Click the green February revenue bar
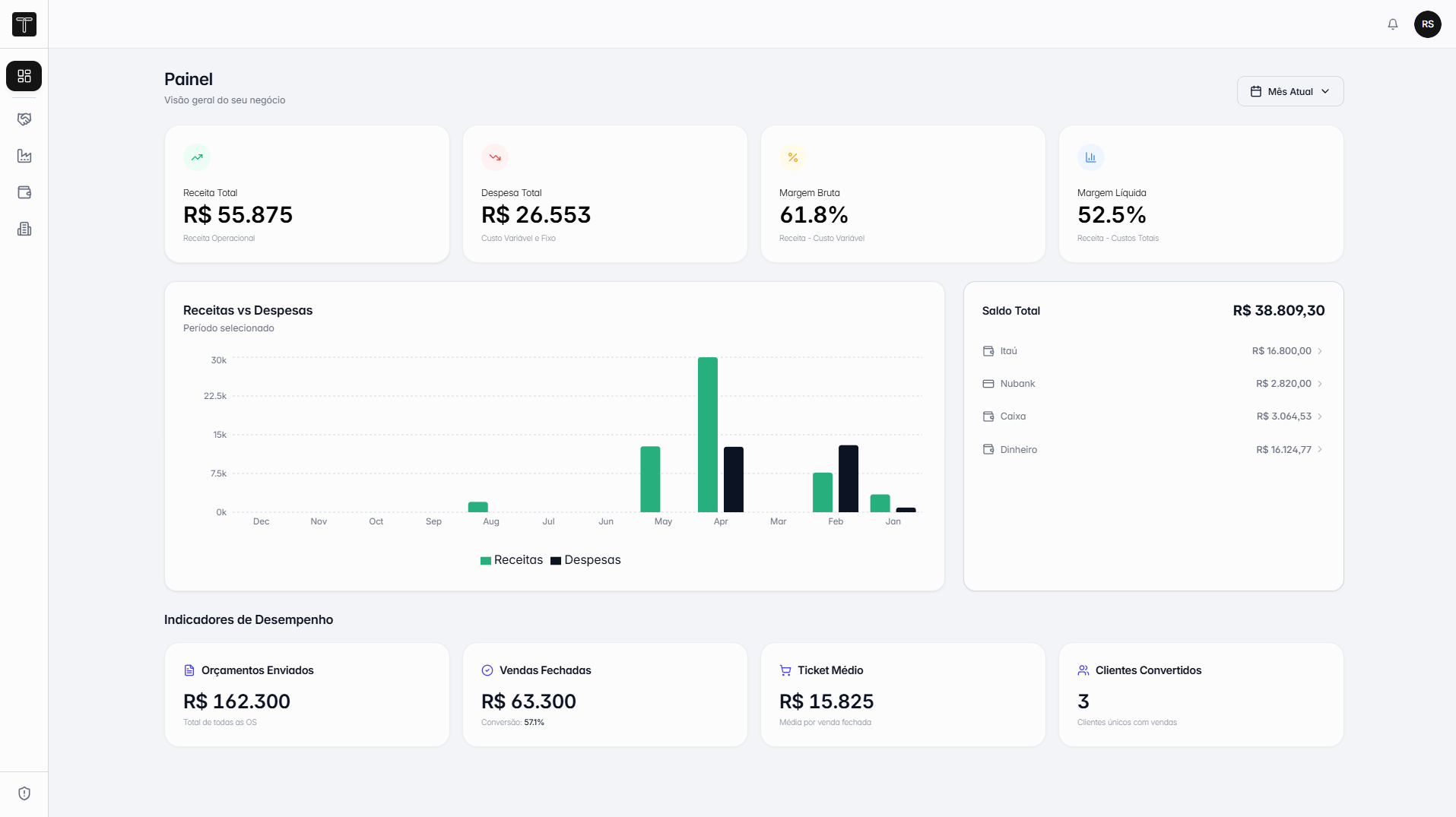Image resolution: width=1456 pixels, height=817 pixels. coord(823,492)
